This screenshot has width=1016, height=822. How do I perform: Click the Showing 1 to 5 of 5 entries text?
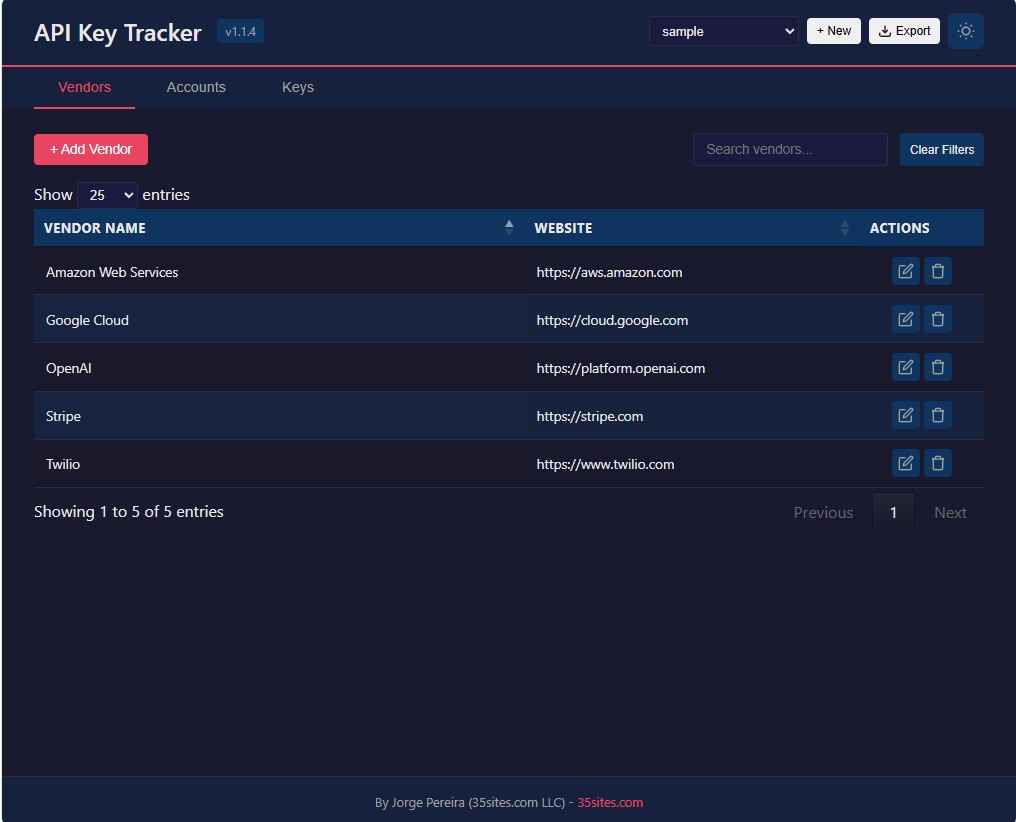click(x=129, y=512)
